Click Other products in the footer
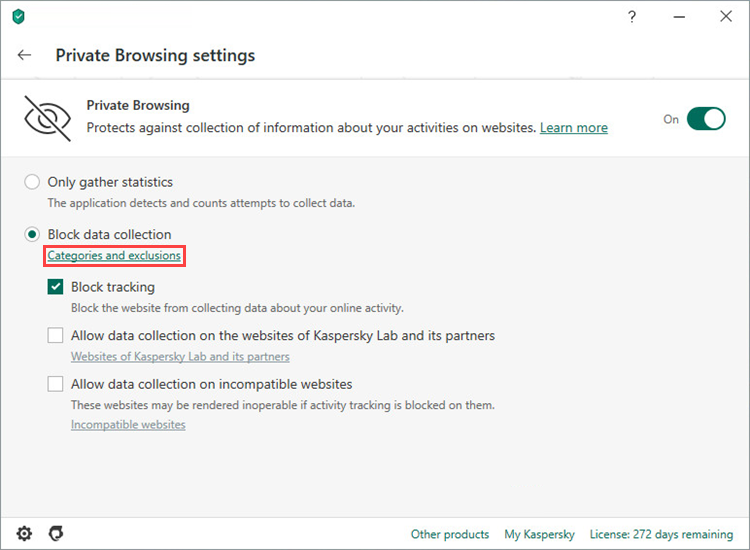This screenshot has width=750, height=550. (x=450, y=534)
